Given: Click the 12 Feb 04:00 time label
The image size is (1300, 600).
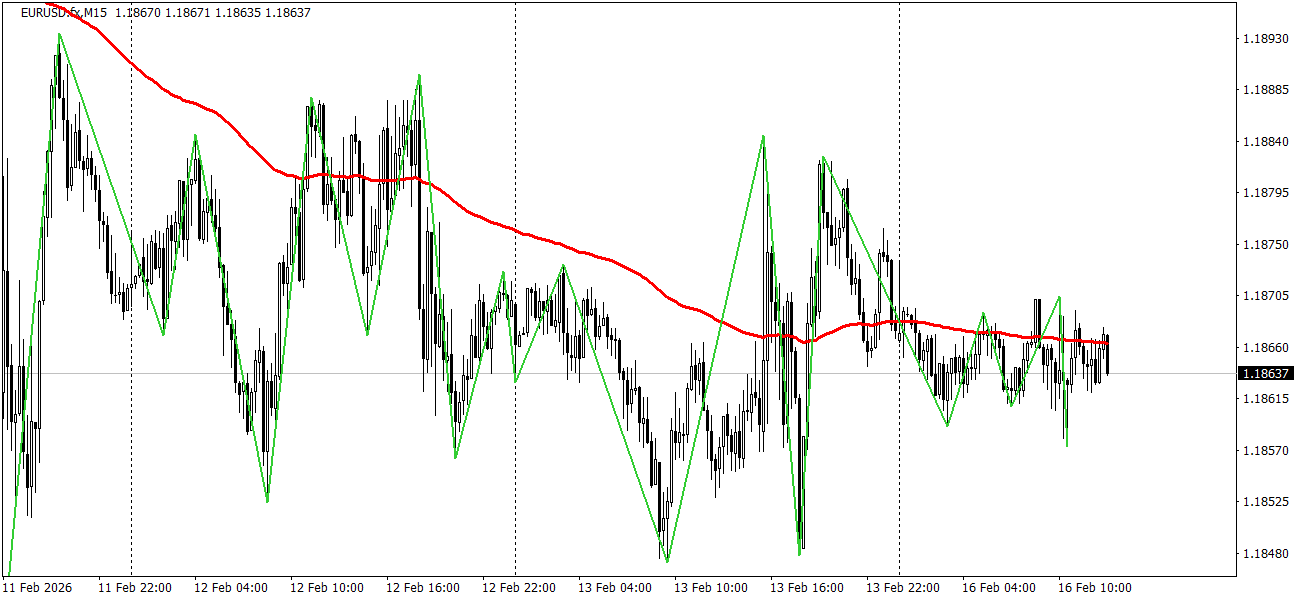Looking at the screenshot, I should (x=231, y=588).
